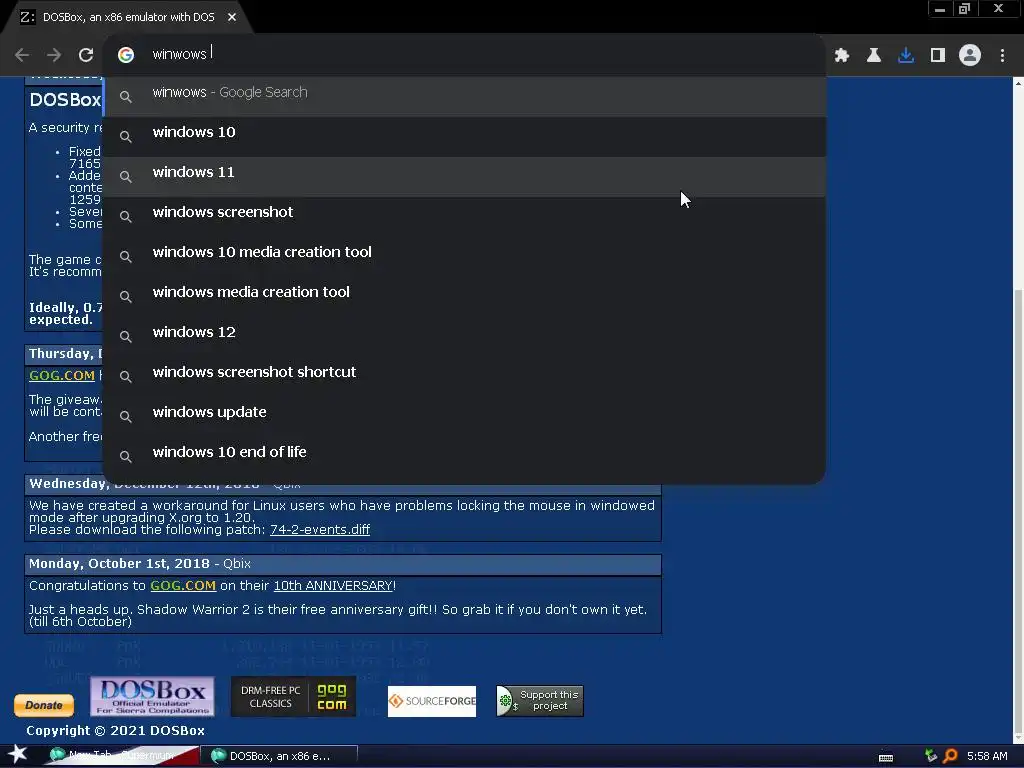Open the Chrome three-dot menu

(x=1002, y=56)
